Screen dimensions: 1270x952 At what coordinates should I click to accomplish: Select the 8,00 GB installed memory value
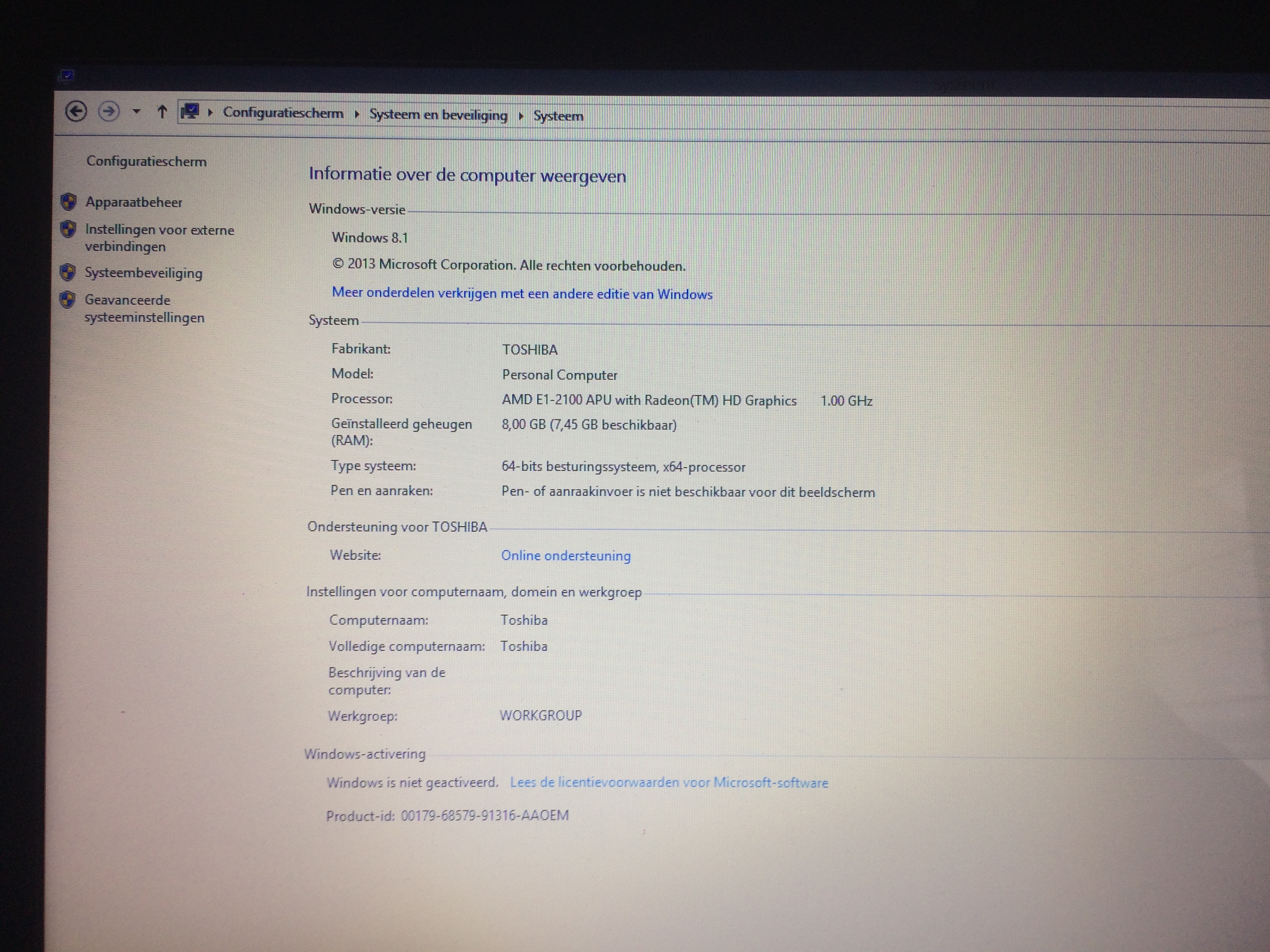589,425
